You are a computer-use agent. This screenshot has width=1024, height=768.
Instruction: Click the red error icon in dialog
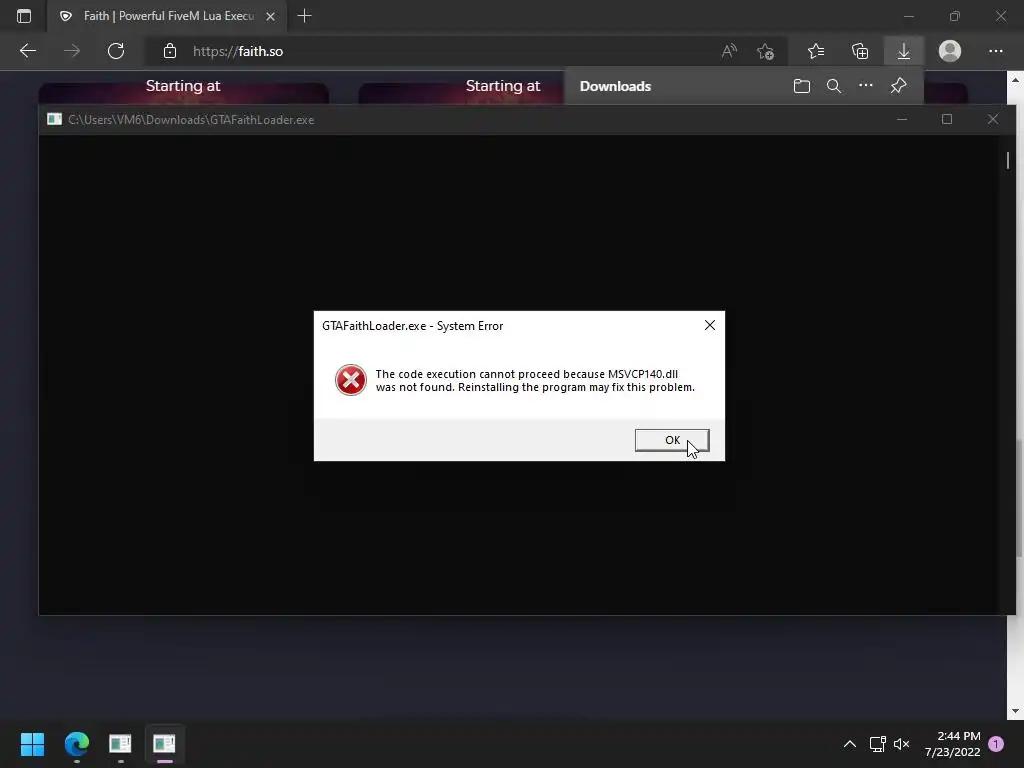coord(351,380)
